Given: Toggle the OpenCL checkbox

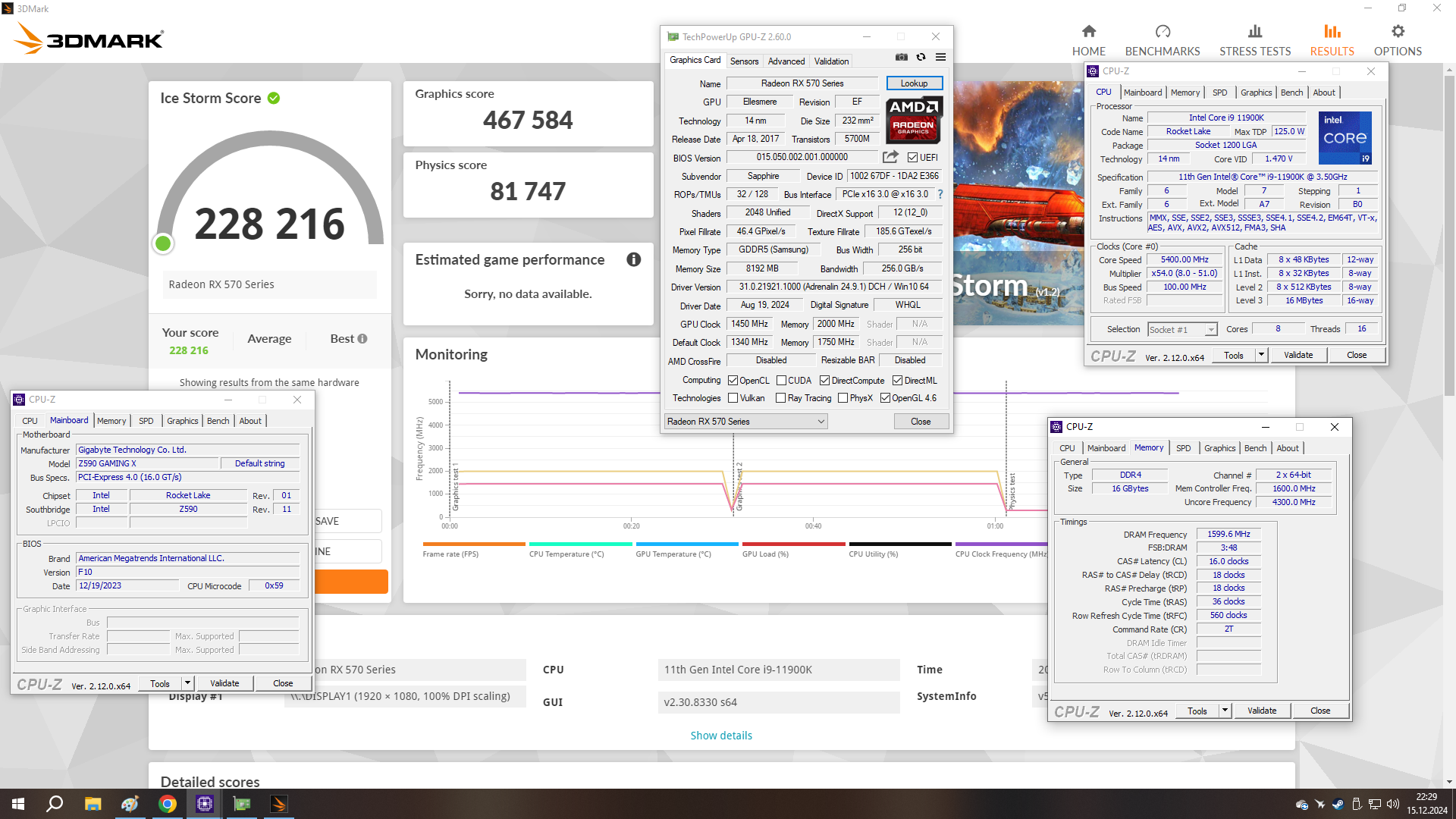Looking at the screenshot, I should (x=733, y=381).
